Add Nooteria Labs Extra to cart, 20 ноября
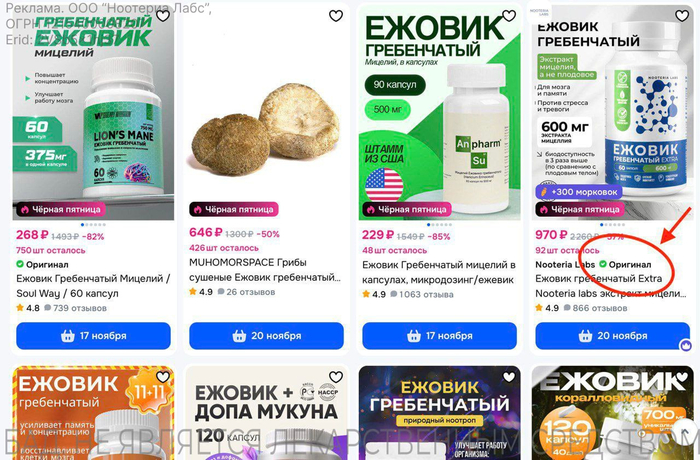This screenshot has width=700, height=460. pyautogui.click(x=612, y=336)
